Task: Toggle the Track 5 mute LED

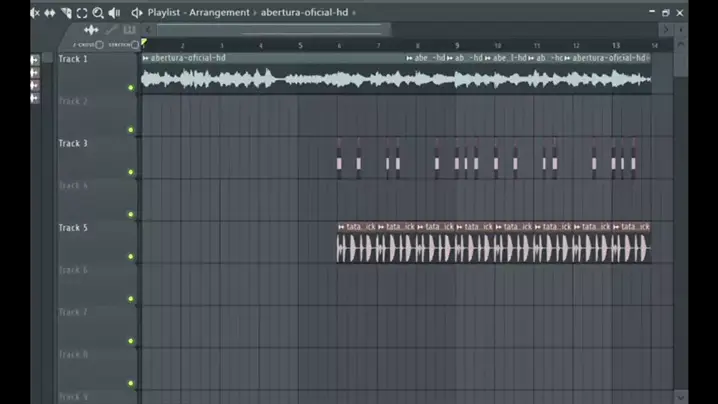Action: 131,257
